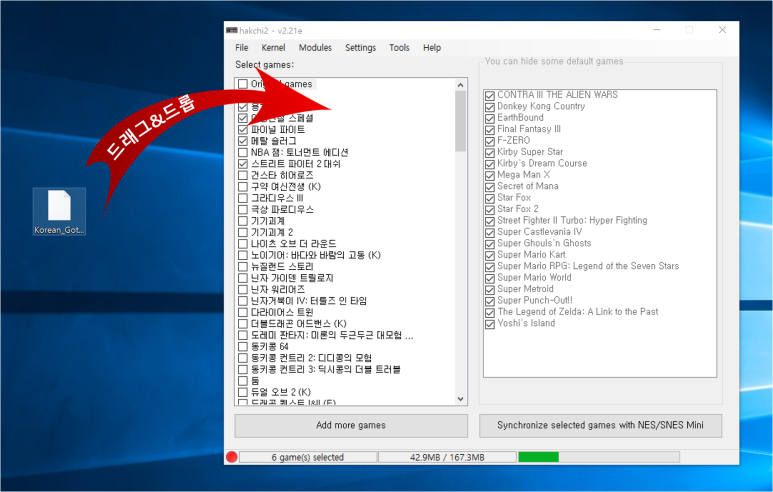Open the File menu
The height and width of the screenshot is (492, 773).
click(x=242, y=48)
